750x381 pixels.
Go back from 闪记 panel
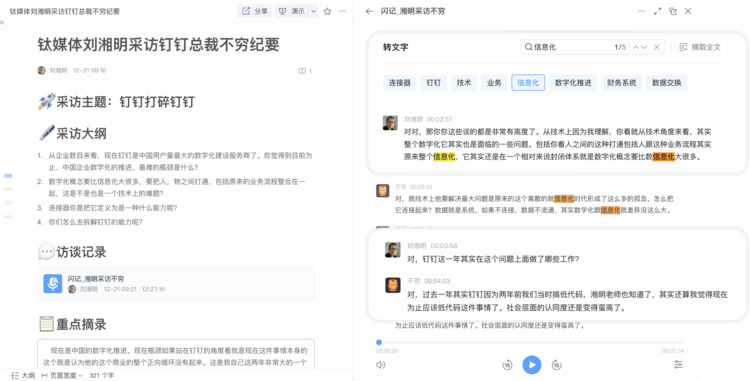(369, 11)
